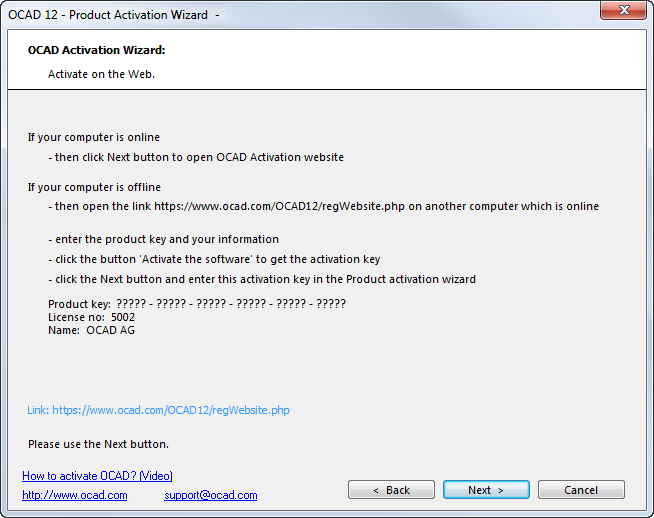The width and height of the screenshot is (654, 518).
Task: Click 'Activate on the Web.' subtitle
Action: pos(101,74)
